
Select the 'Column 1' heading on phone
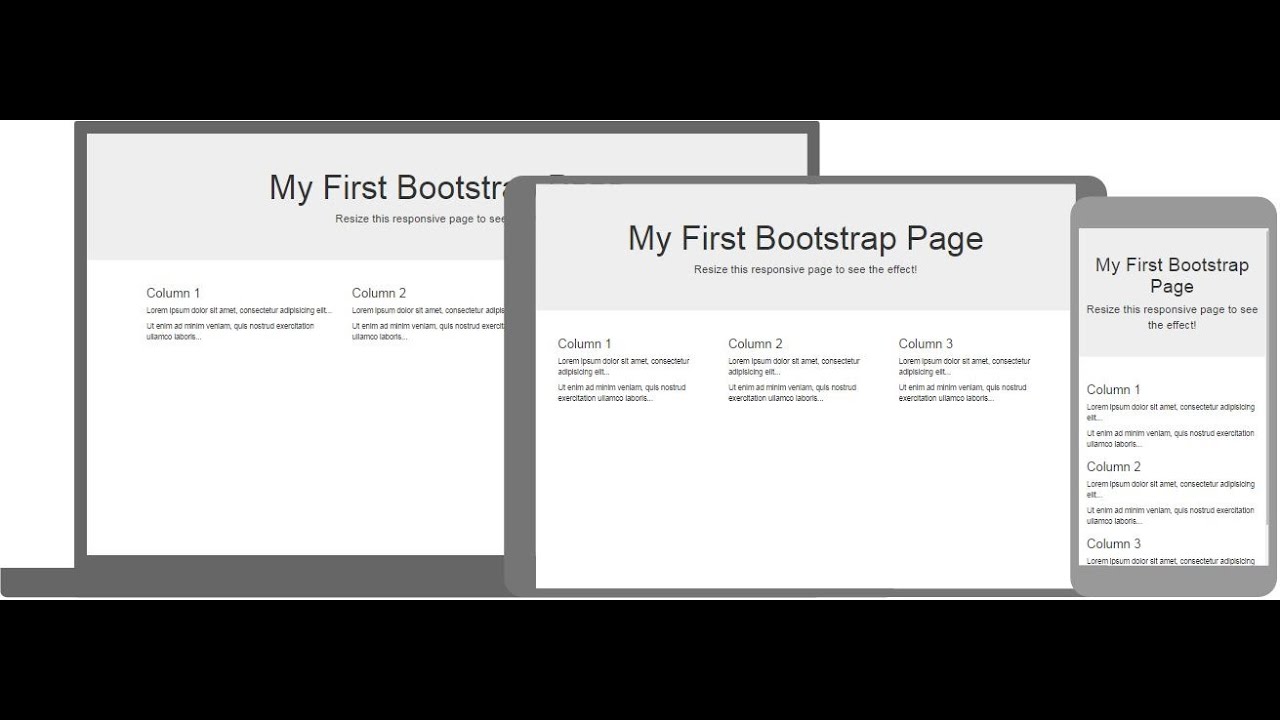click(x=1114, y=390)
